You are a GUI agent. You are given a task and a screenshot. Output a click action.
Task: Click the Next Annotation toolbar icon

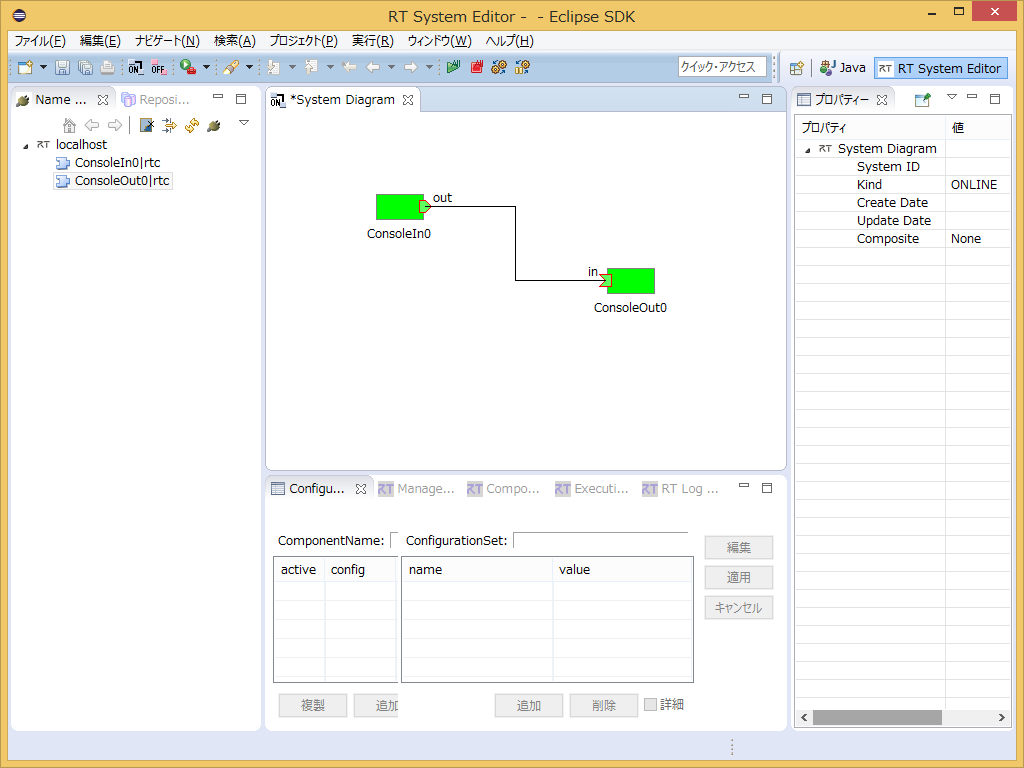(274, 67)
